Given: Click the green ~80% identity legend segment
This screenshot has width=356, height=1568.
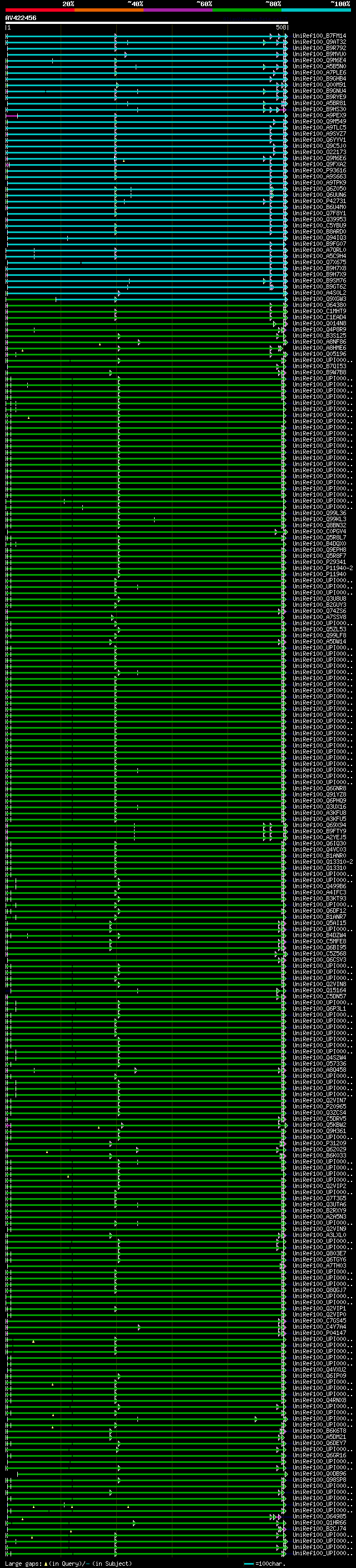Looking at the screenshot, I should [x=247, y=10].
